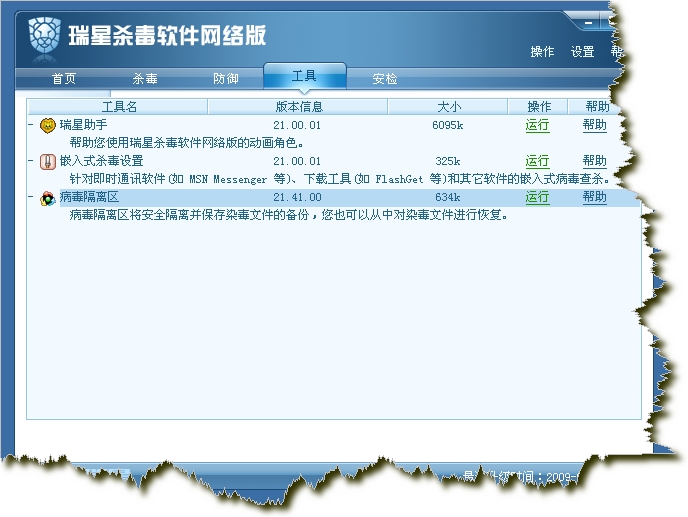
Task: Open the 工具 tab
Action: (x=305, y=76)
